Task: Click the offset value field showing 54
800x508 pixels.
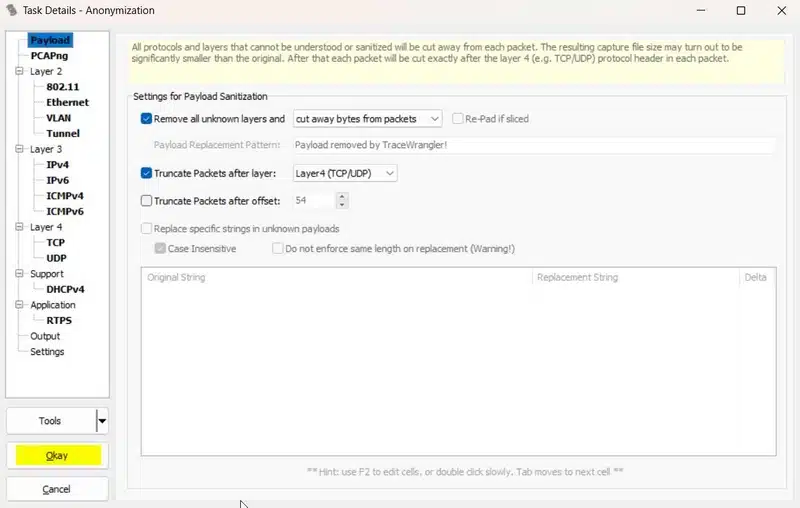Action: (314, 200)
